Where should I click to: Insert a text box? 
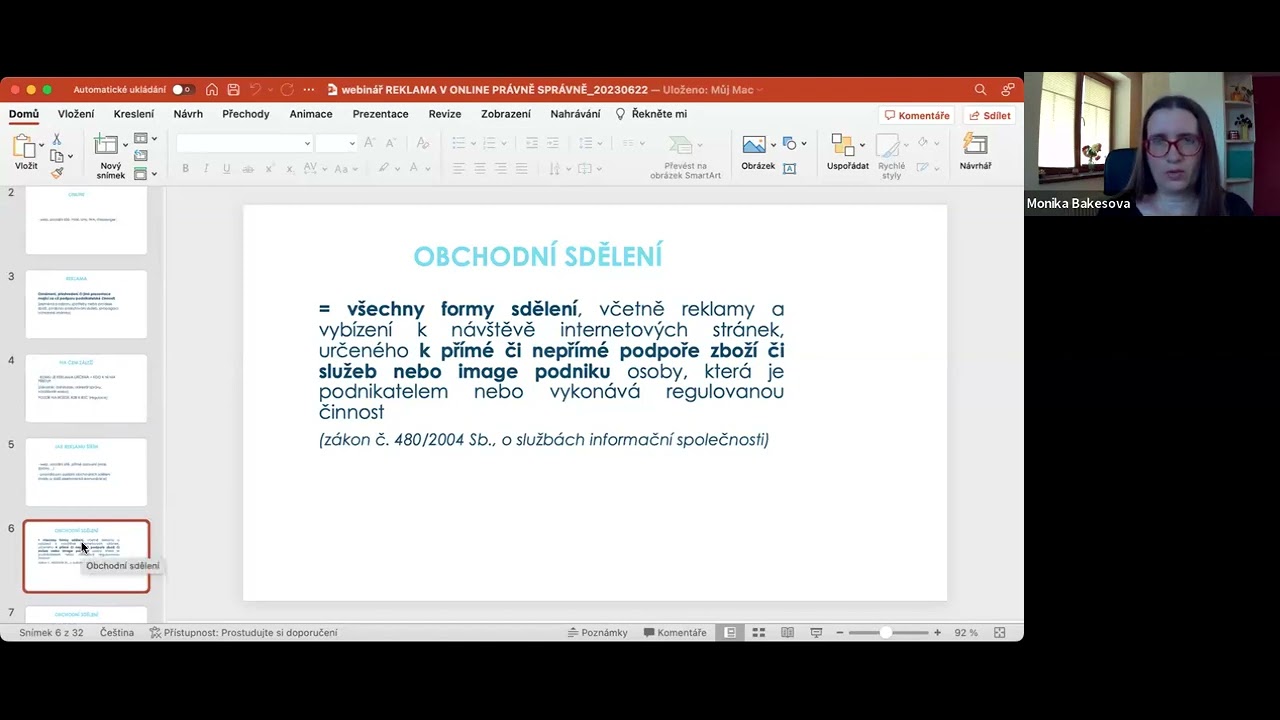click(x=789, y=168)
